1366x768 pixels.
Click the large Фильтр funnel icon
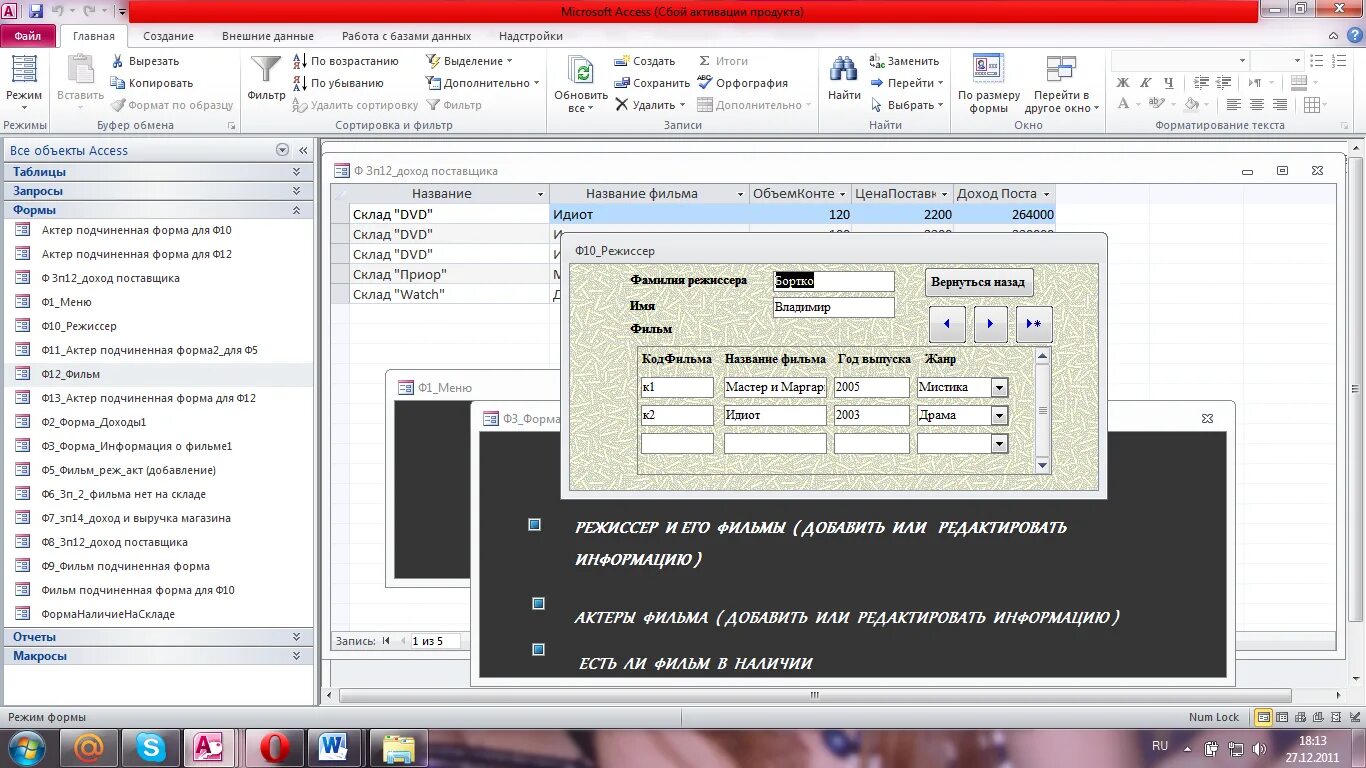(x=266, y=69)
